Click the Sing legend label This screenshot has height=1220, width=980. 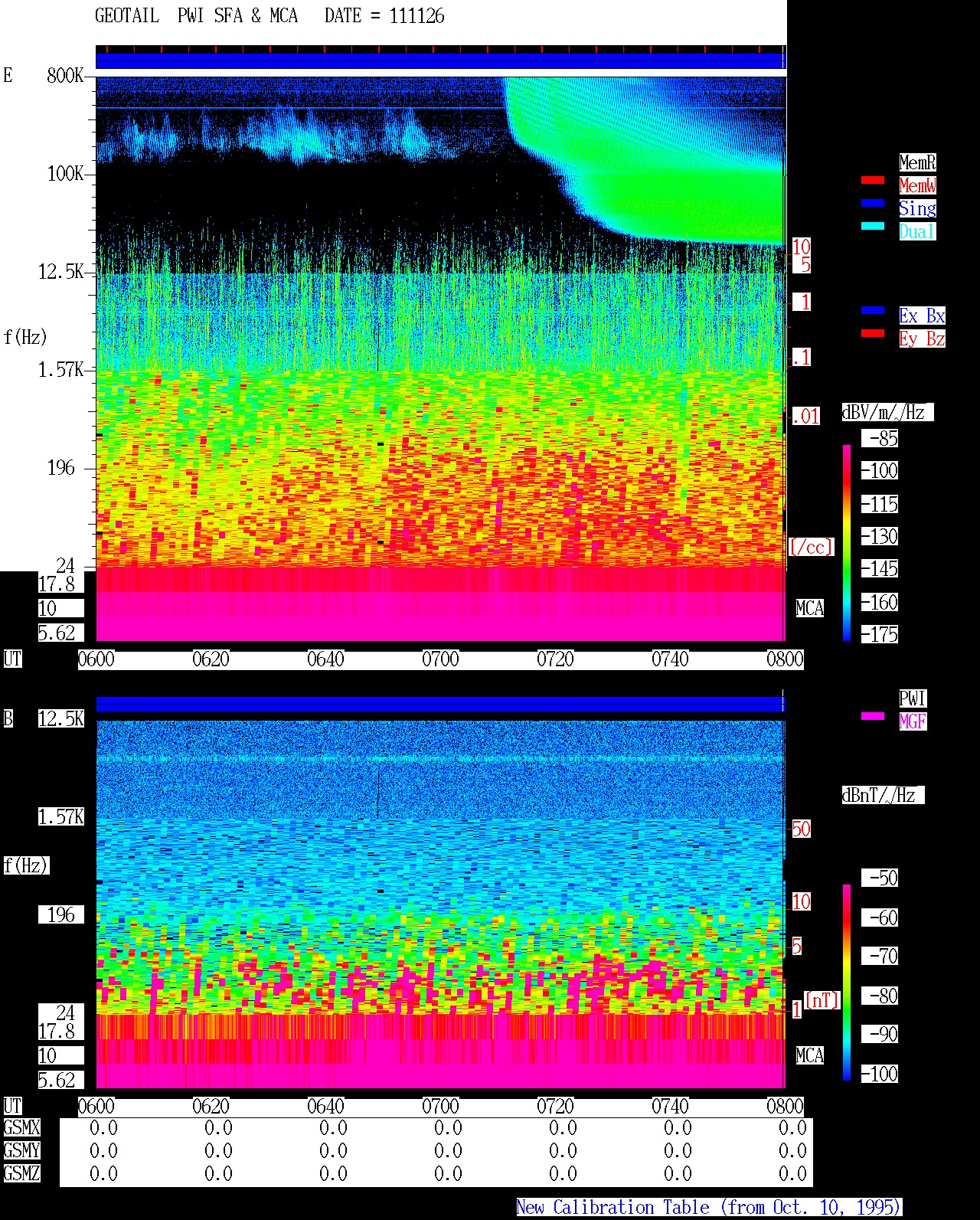pyautogui.click(x=917, y=208)
